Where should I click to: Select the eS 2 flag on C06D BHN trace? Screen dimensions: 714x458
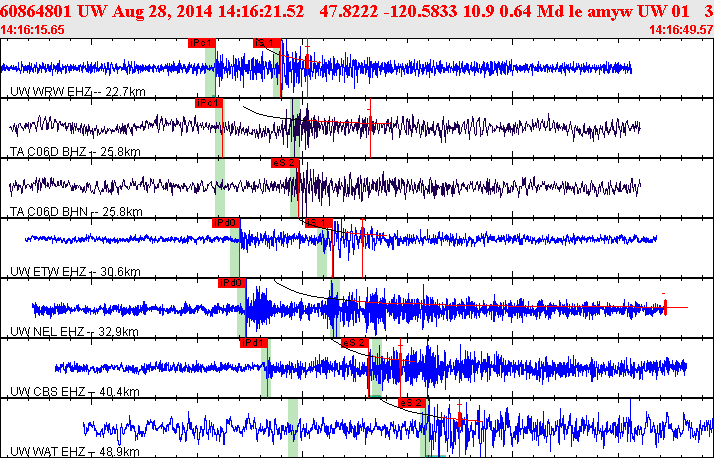tap(286, 163)
